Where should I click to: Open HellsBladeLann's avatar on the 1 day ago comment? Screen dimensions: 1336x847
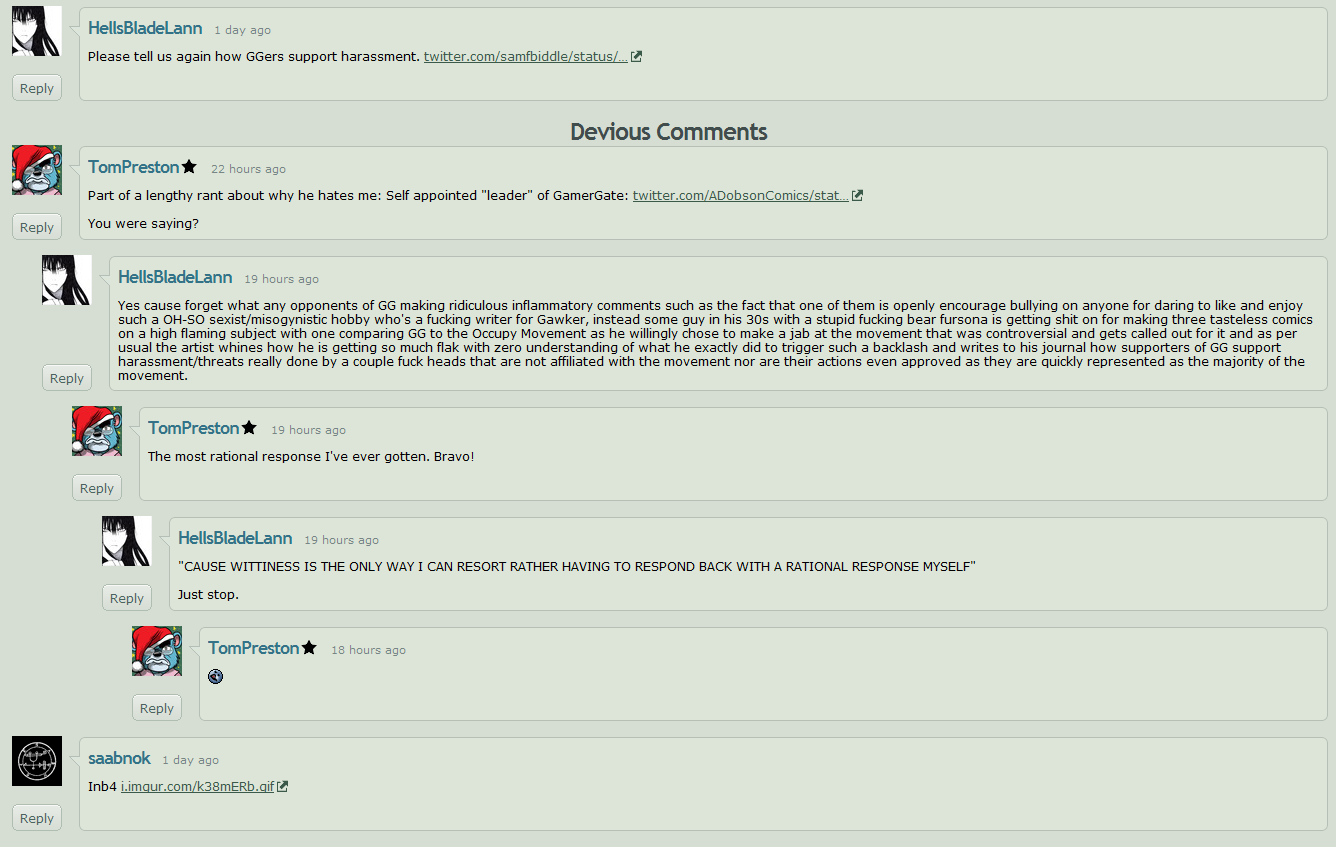[x=37, y=31]
